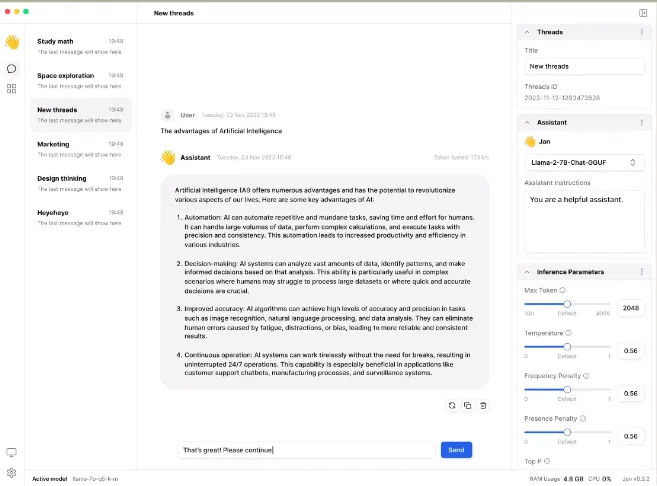Open the Design thinking thread
Image resolution: width=657 pixels, height=486 pixels.
pos(80,183)
